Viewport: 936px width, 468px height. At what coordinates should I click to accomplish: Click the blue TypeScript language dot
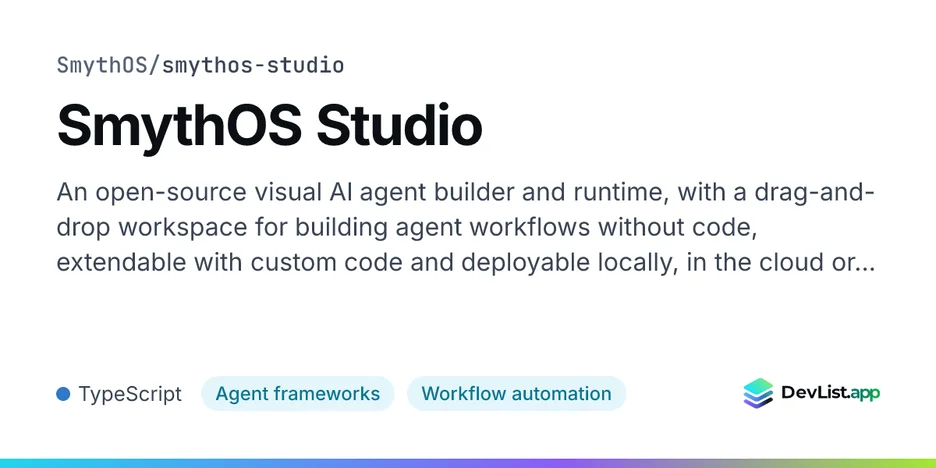tap(63, 394)
